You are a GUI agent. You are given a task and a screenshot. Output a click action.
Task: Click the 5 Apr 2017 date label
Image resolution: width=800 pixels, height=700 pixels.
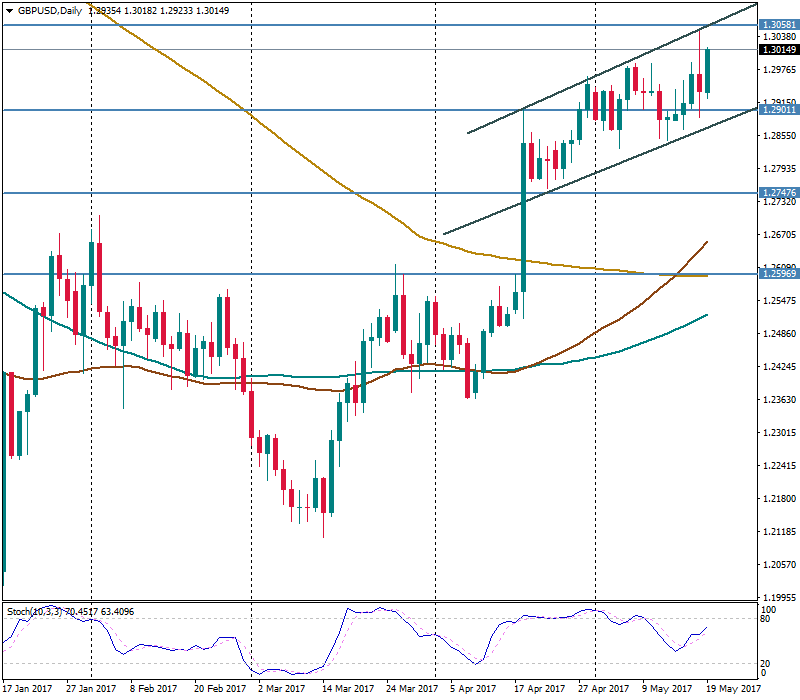pyautogui.click(x=472, y=688)
